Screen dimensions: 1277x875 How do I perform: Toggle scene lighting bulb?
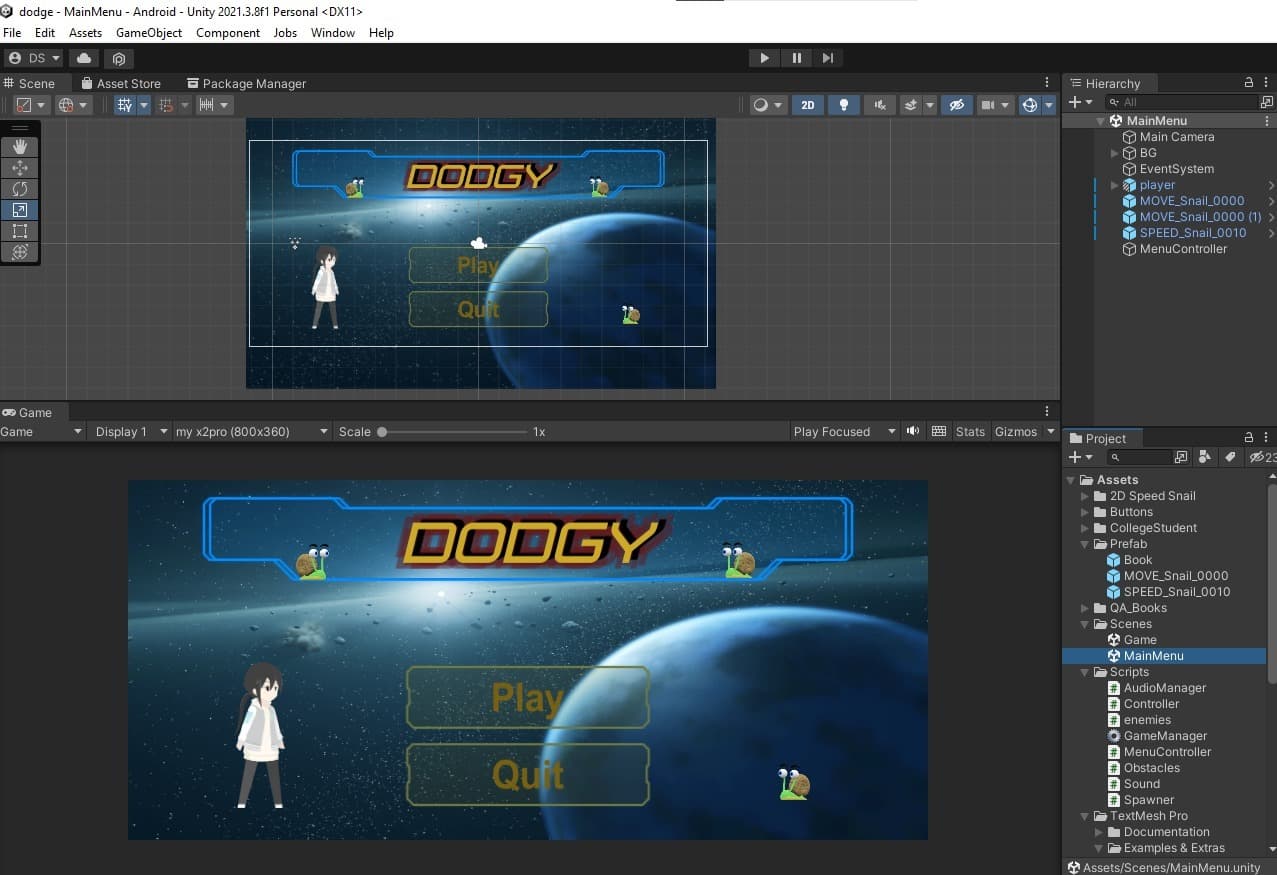(x=844, y=105)
